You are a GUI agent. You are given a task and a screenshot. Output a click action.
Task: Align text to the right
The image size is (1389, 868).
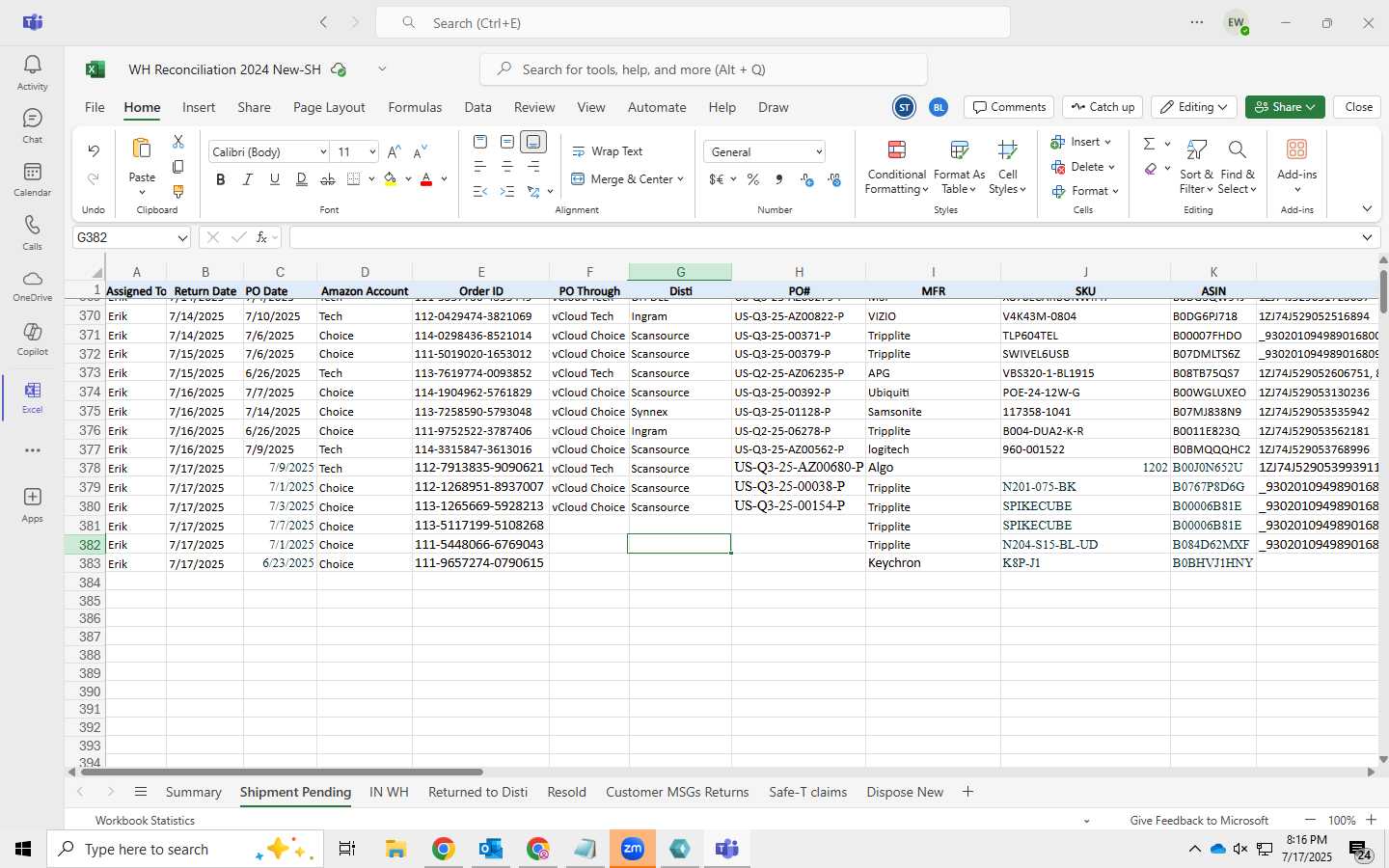coord(533,166)
